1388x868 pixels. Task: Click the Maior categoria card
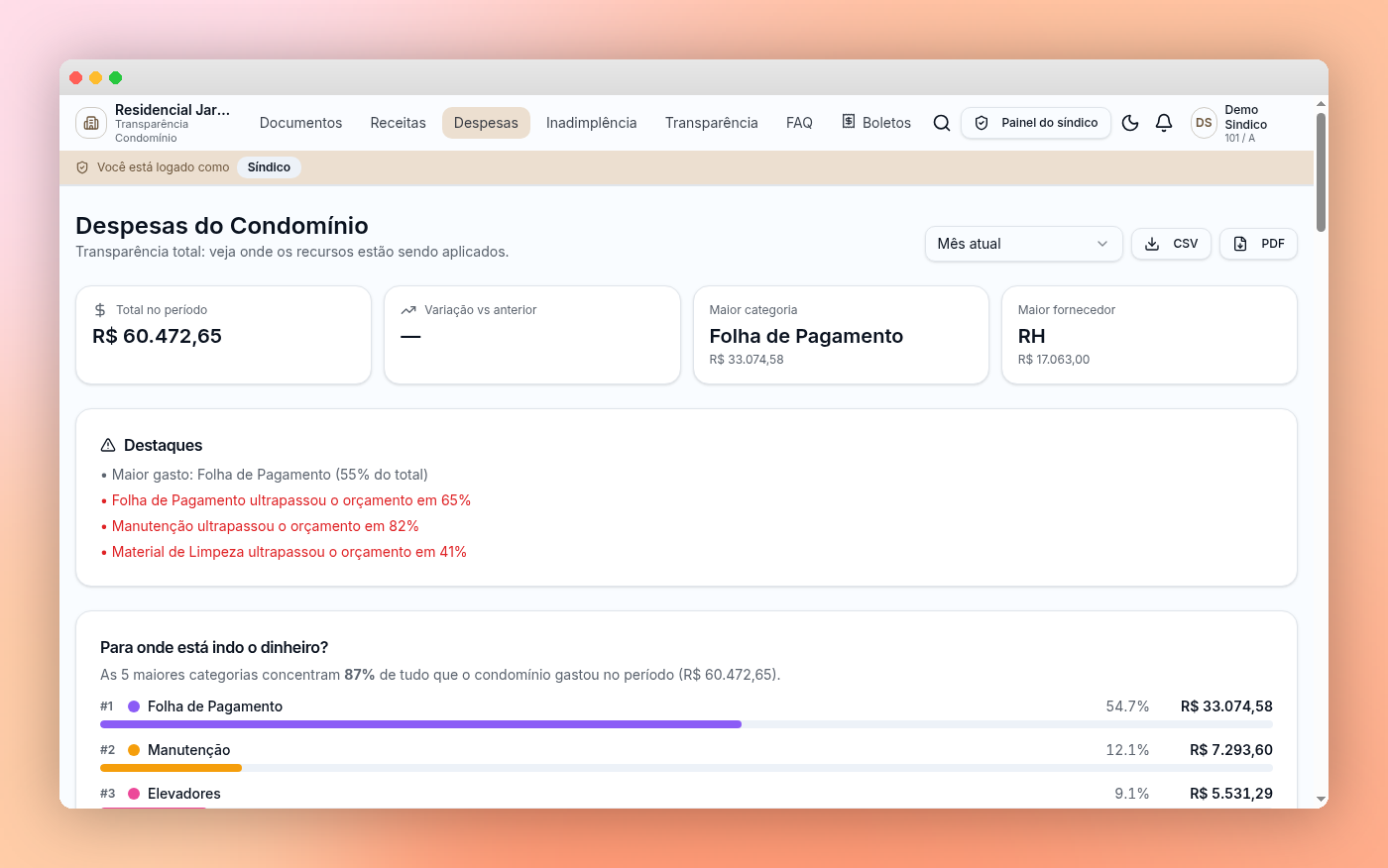point(841,335)
